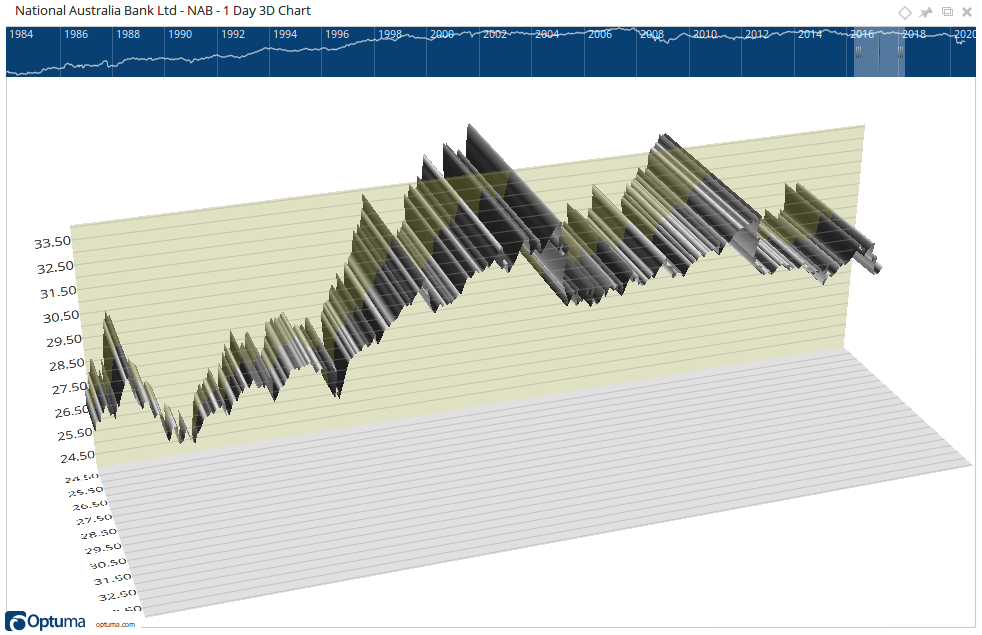Click the 25.50 label on the vertical price axis
This screenshot has width=982, height=635.
[75, 434]
